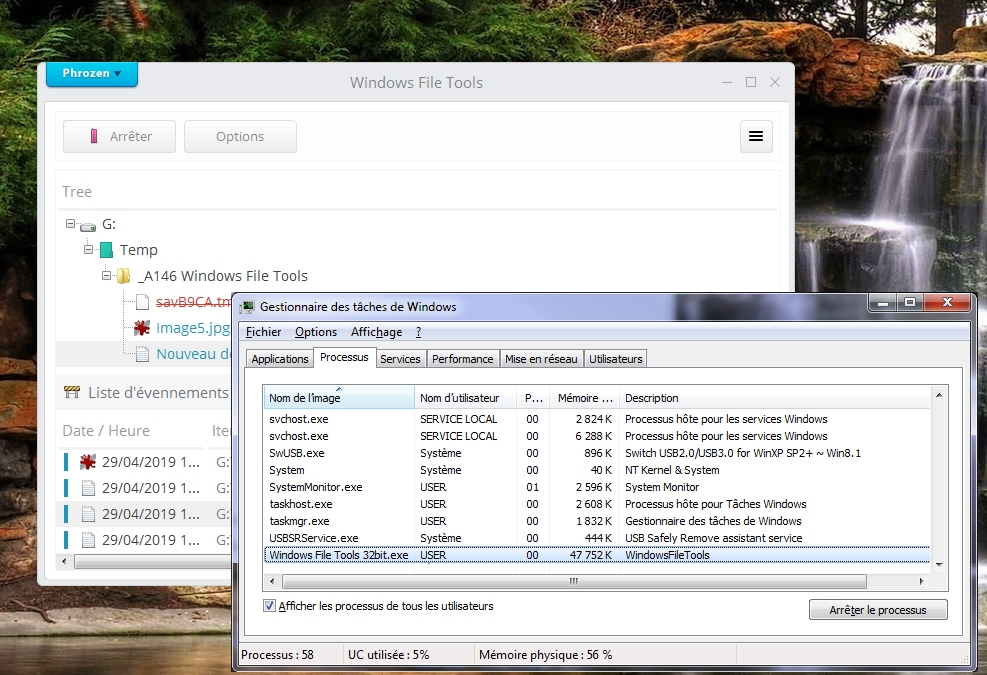Select the USBSRService.exe process
The width and height of the screenshot is (987, 675).
[x=596, y=538]
